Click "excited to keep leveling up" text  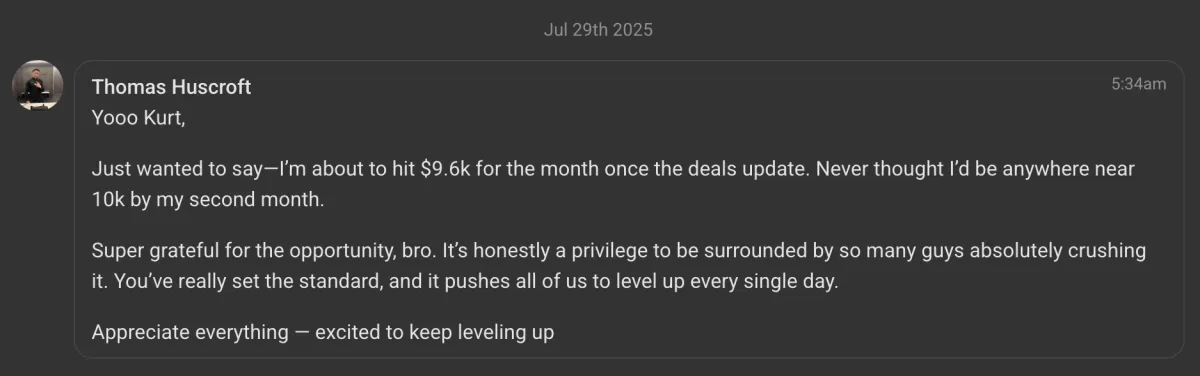[434, 331]
